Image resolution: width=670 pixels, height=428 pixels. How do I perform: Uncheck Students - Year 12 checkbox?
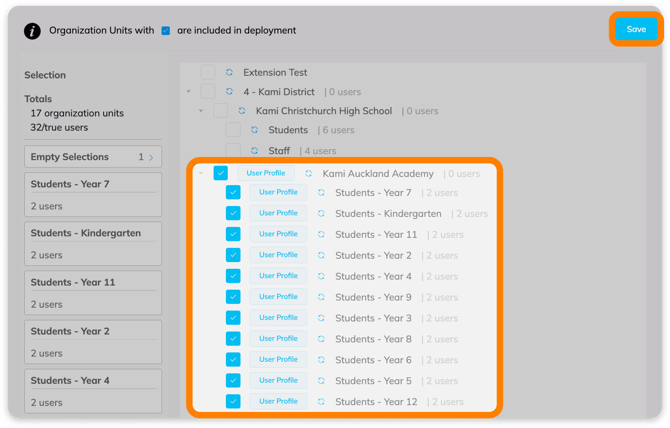point(233,402)
